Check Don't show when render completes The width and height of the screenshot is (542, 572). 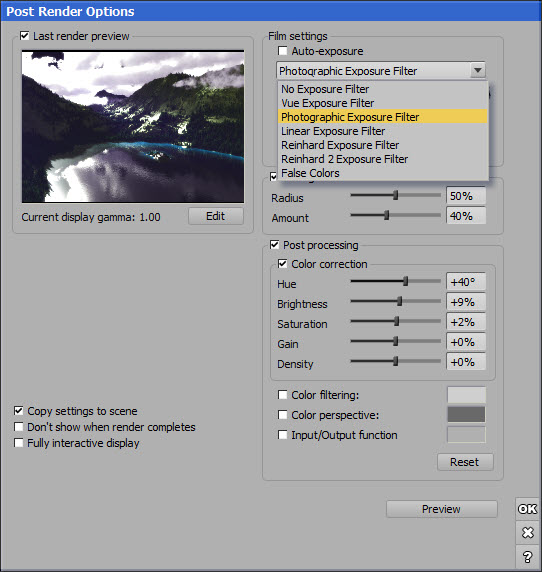(19, 427)
